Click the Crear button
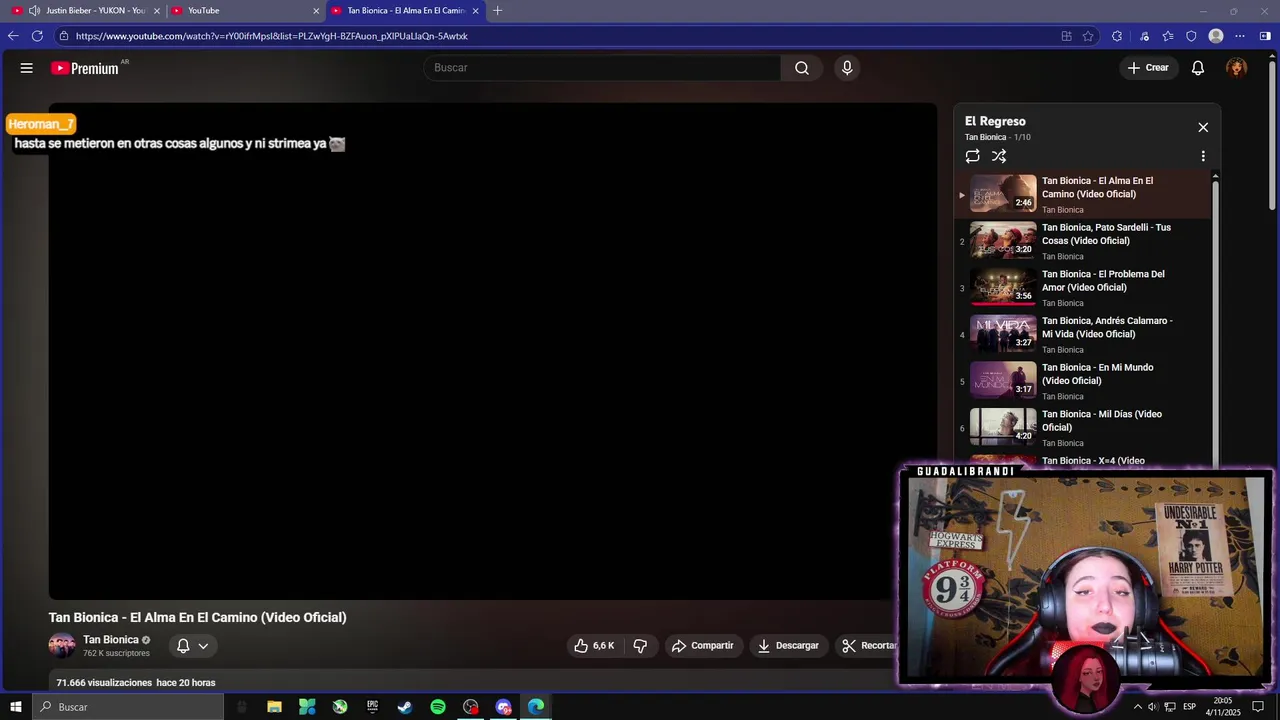The height and width of the screenshot is (720, 1280). click(1148, 68)
